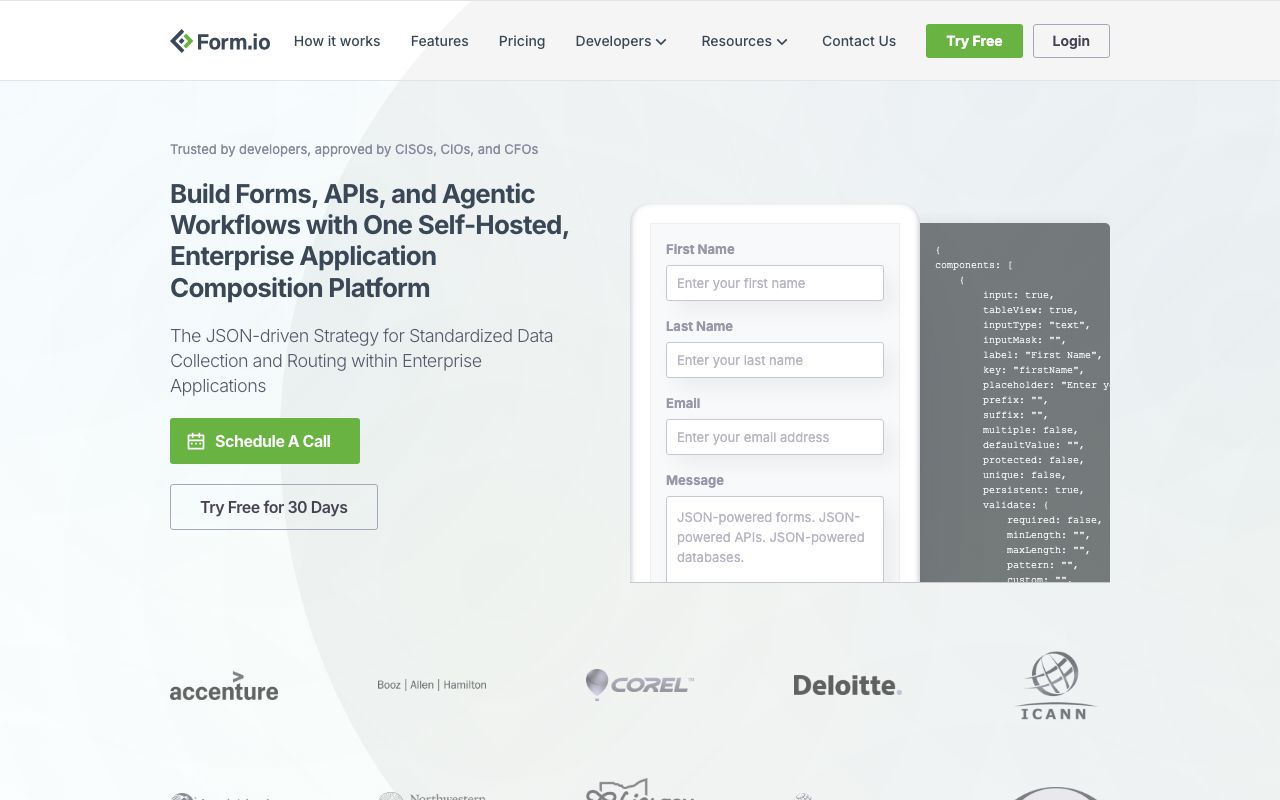Click the 'components: [' code line
Image resolution: width=1280 pixels, height=800 pixels.
(x=974, y=265)
